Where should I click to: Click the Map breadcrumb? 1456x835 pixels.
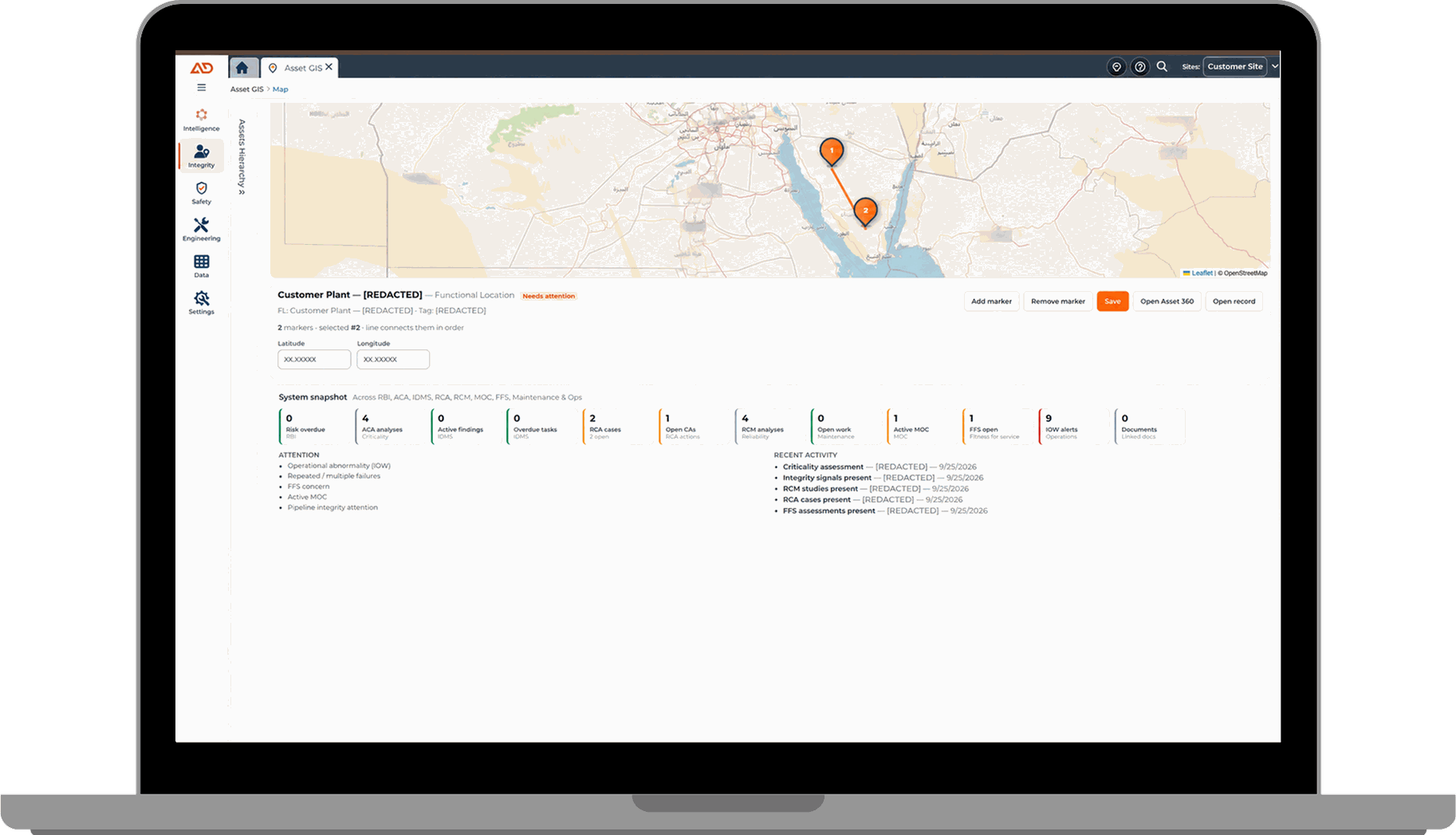tap(280, 89)
